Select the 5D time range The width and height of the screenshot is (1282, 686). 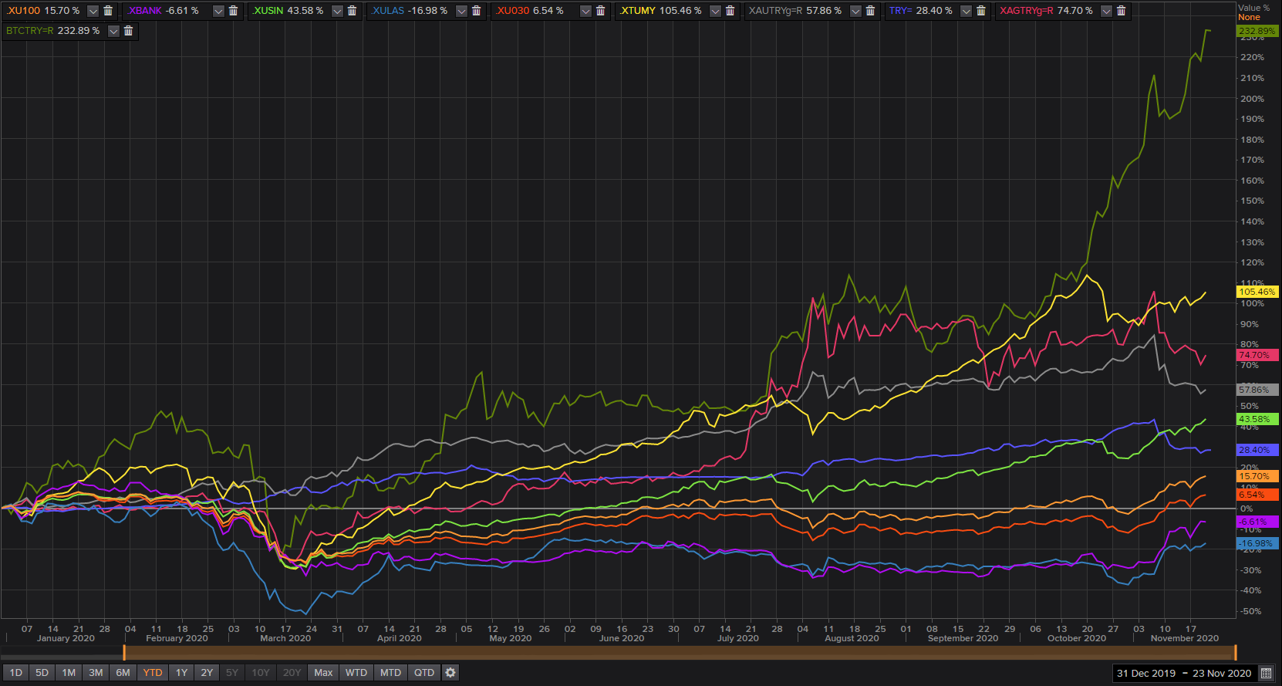coord(42,673)
